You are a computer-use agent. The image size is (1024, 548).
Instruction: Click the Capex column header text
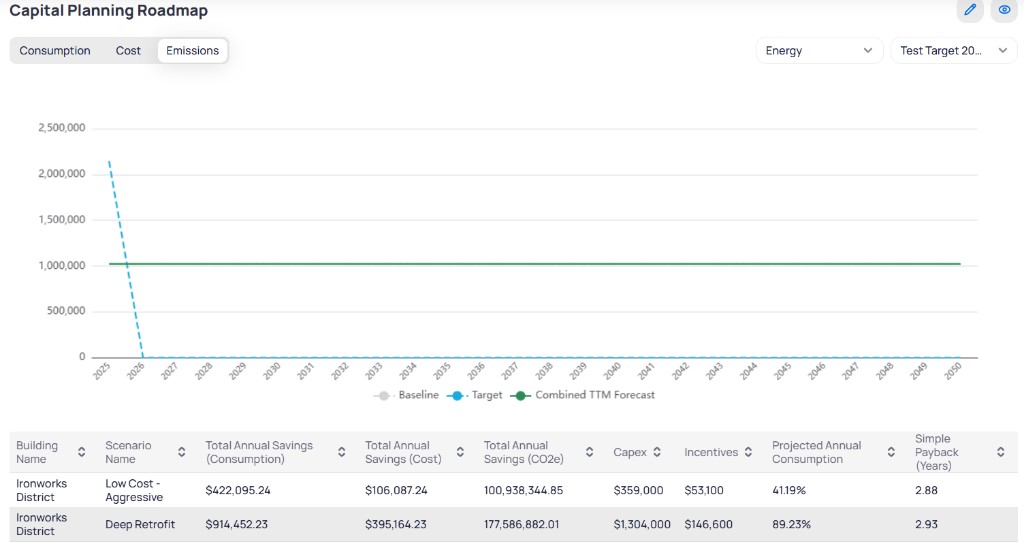[x=630, y=452]
